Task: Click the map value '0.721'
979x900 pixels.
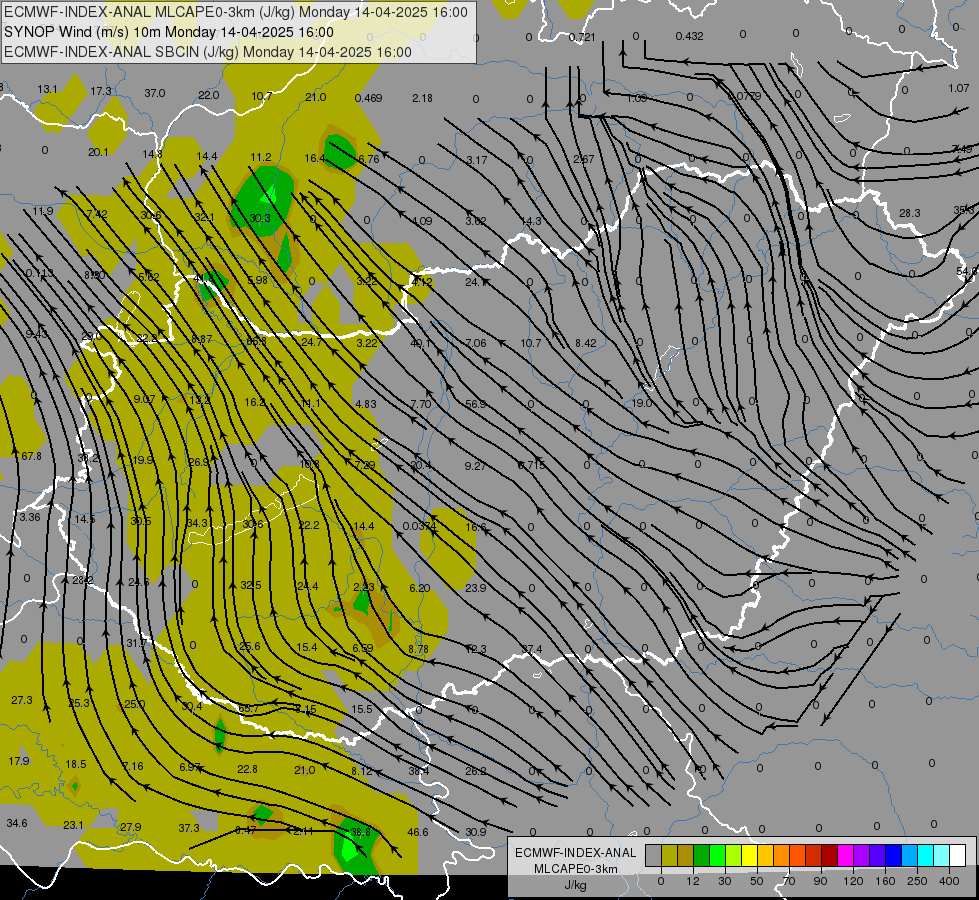Action: (582, 37)
